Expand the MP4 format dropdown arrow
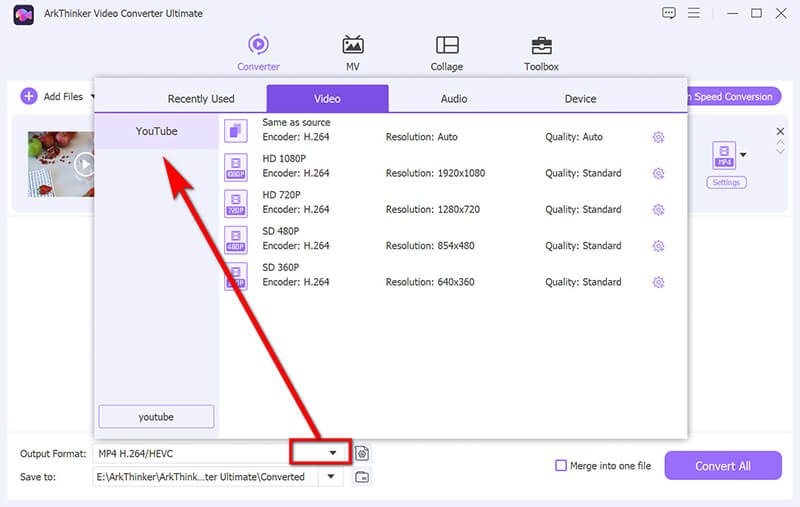The height and width of the screenshot is (507, 800). tap(743, 155)
